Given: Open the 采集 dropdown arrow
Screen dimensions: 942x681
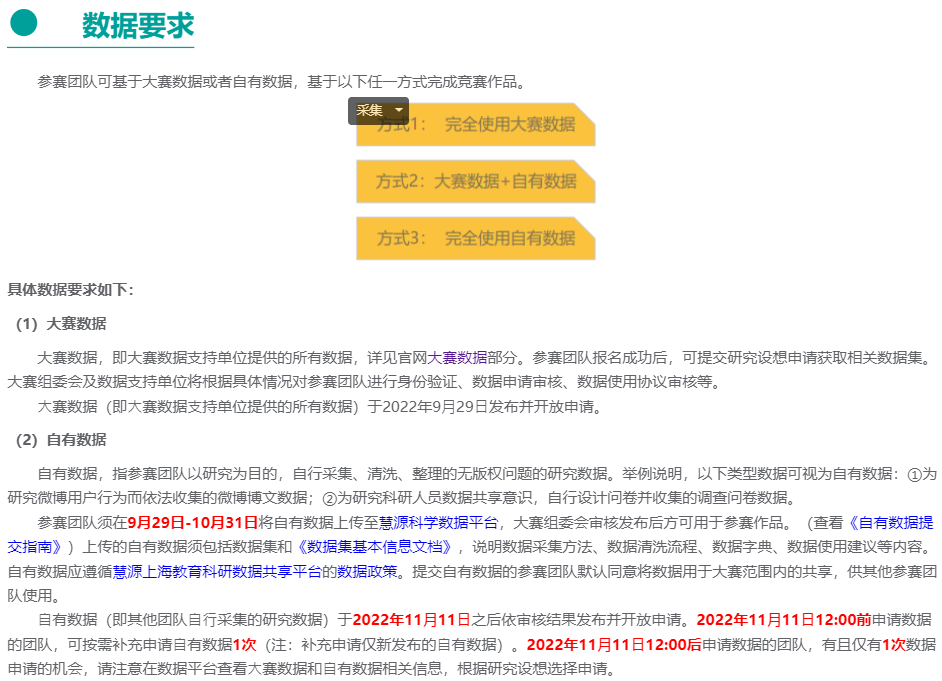Looking at the screenshot, I should (399, 111).
